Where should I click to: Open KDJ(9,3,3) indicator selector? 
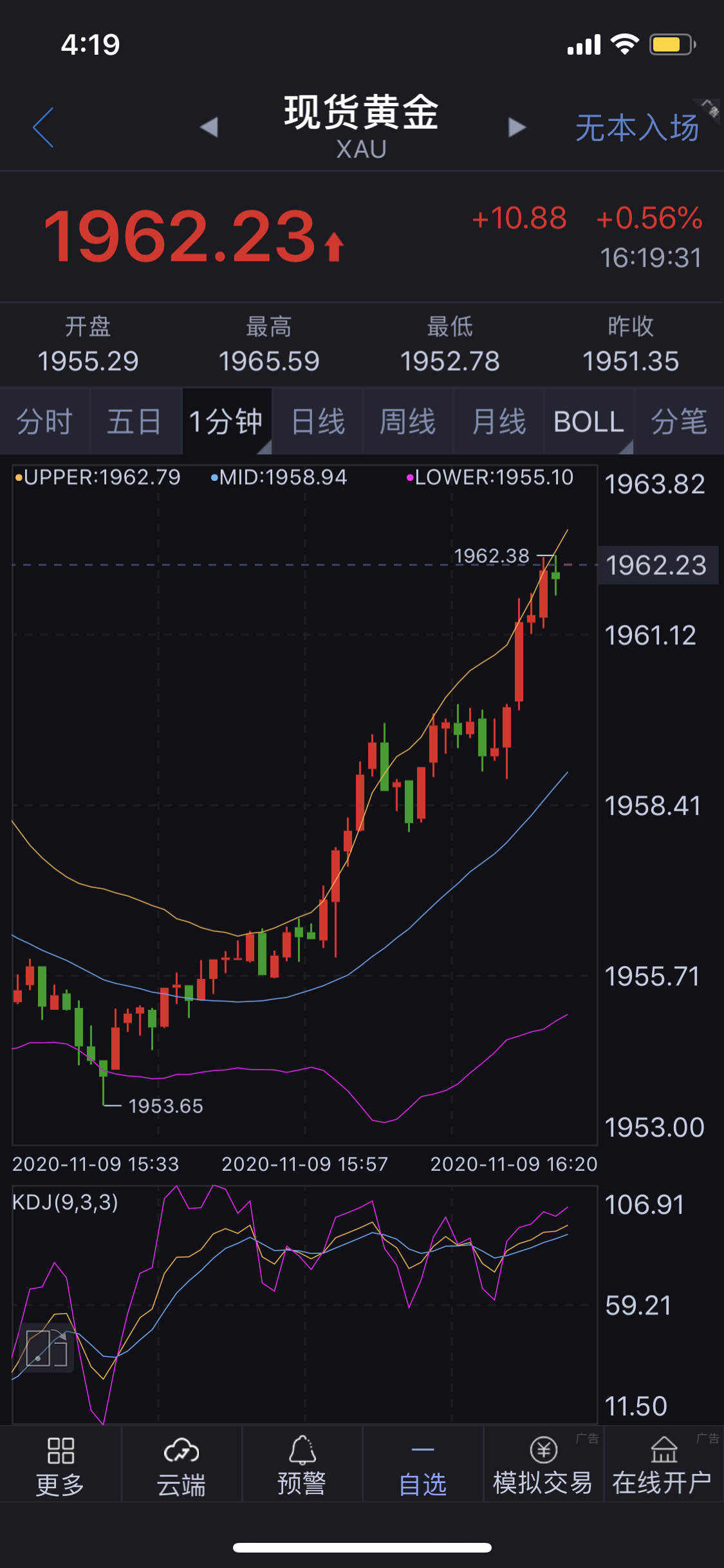pyautogui.click(x=65, y=1202)
